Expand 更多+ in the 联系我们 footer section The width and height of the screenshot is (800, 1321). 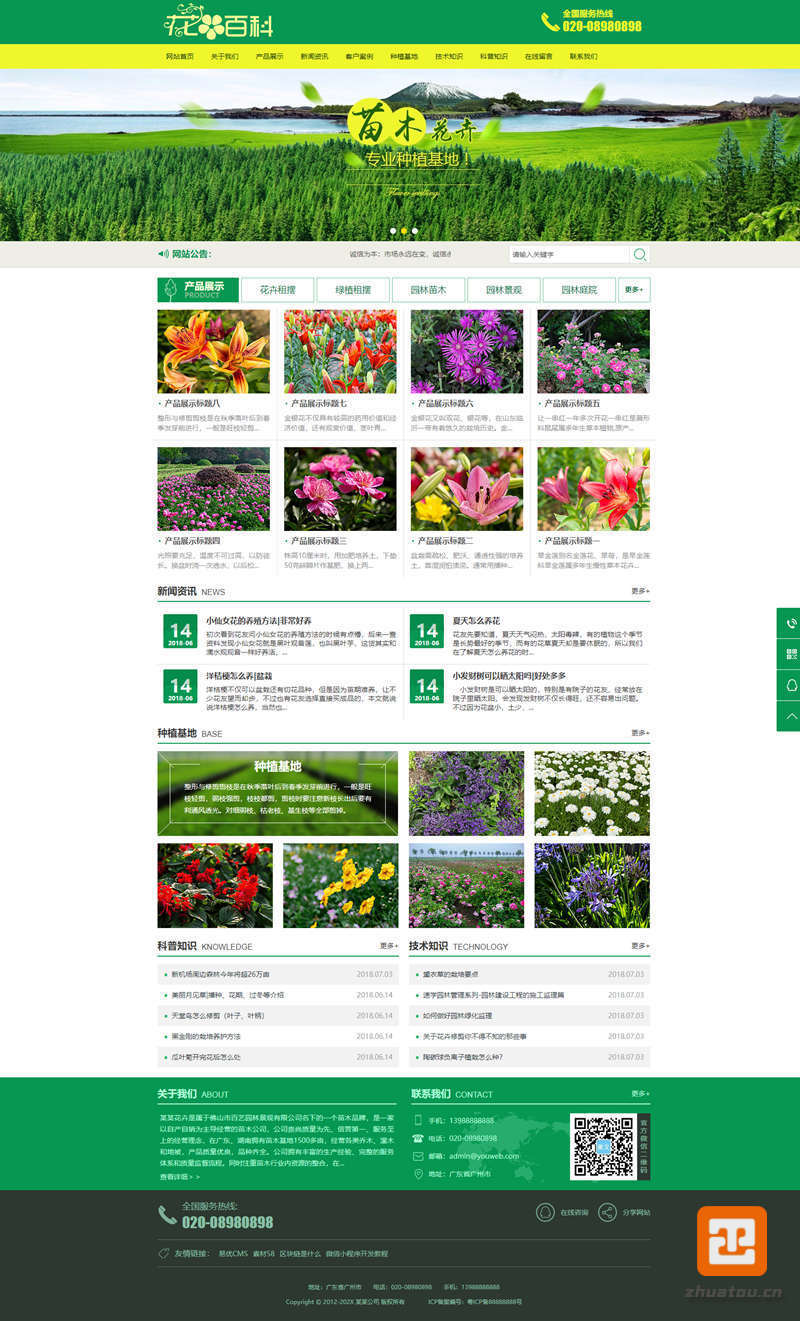[640, 1093]
